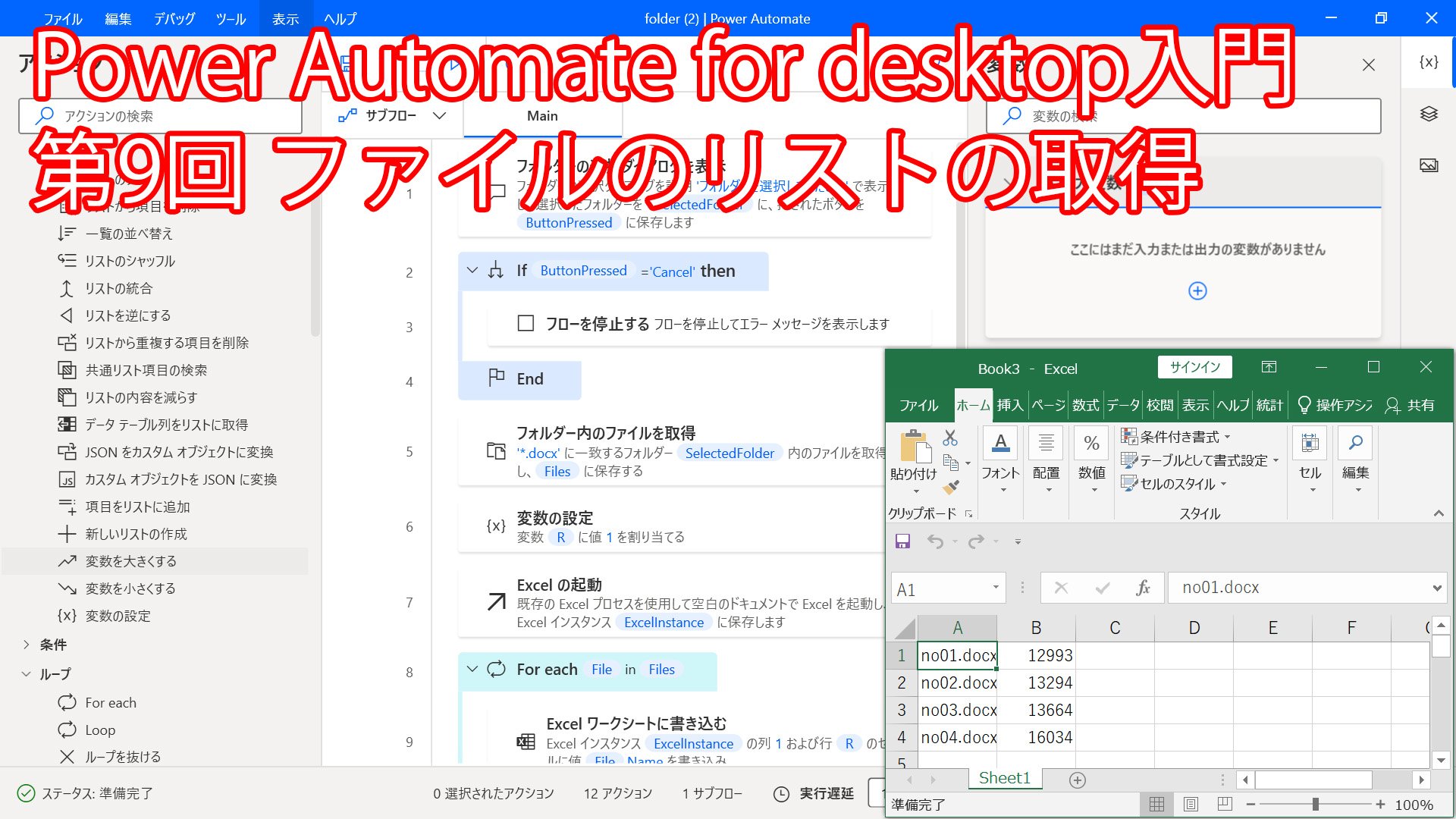Add a new sheet in Excel
This screenshot has width=1456, height=819.
[1078, 780]
